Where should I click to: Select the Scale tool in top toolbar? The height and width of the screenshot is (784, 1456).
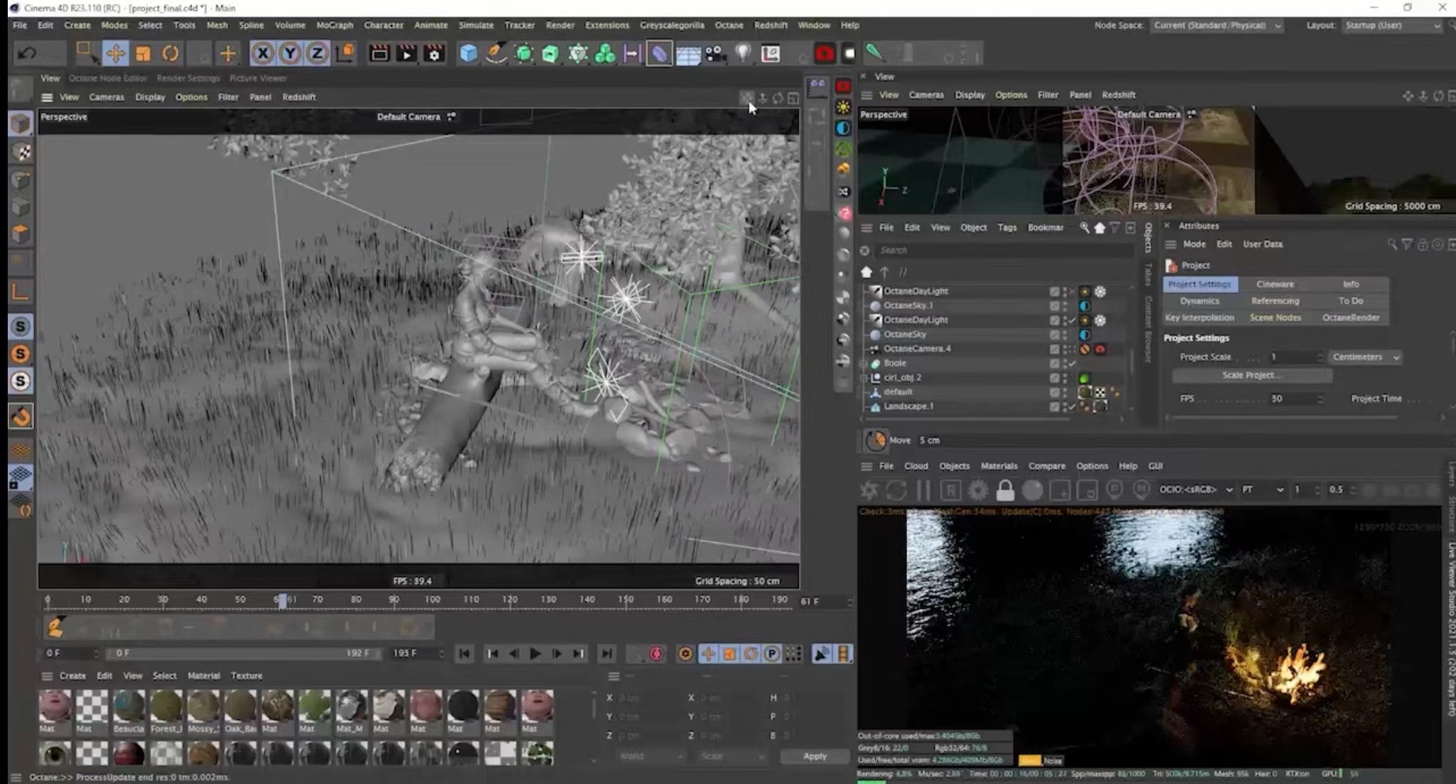pyautogui.click(x=143, y=53)
